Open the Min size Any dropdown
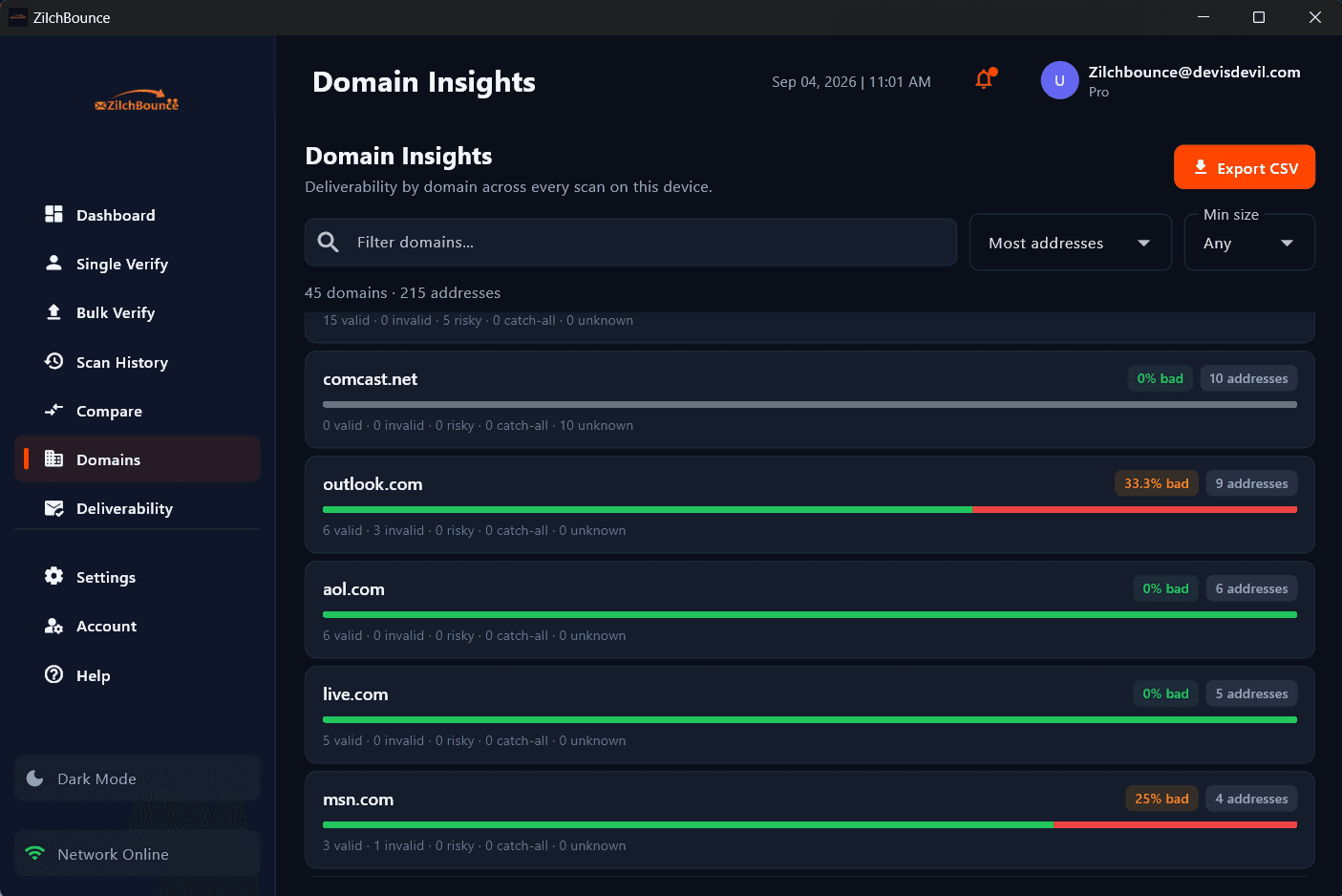1342x896 pixels. (1249, 243)
